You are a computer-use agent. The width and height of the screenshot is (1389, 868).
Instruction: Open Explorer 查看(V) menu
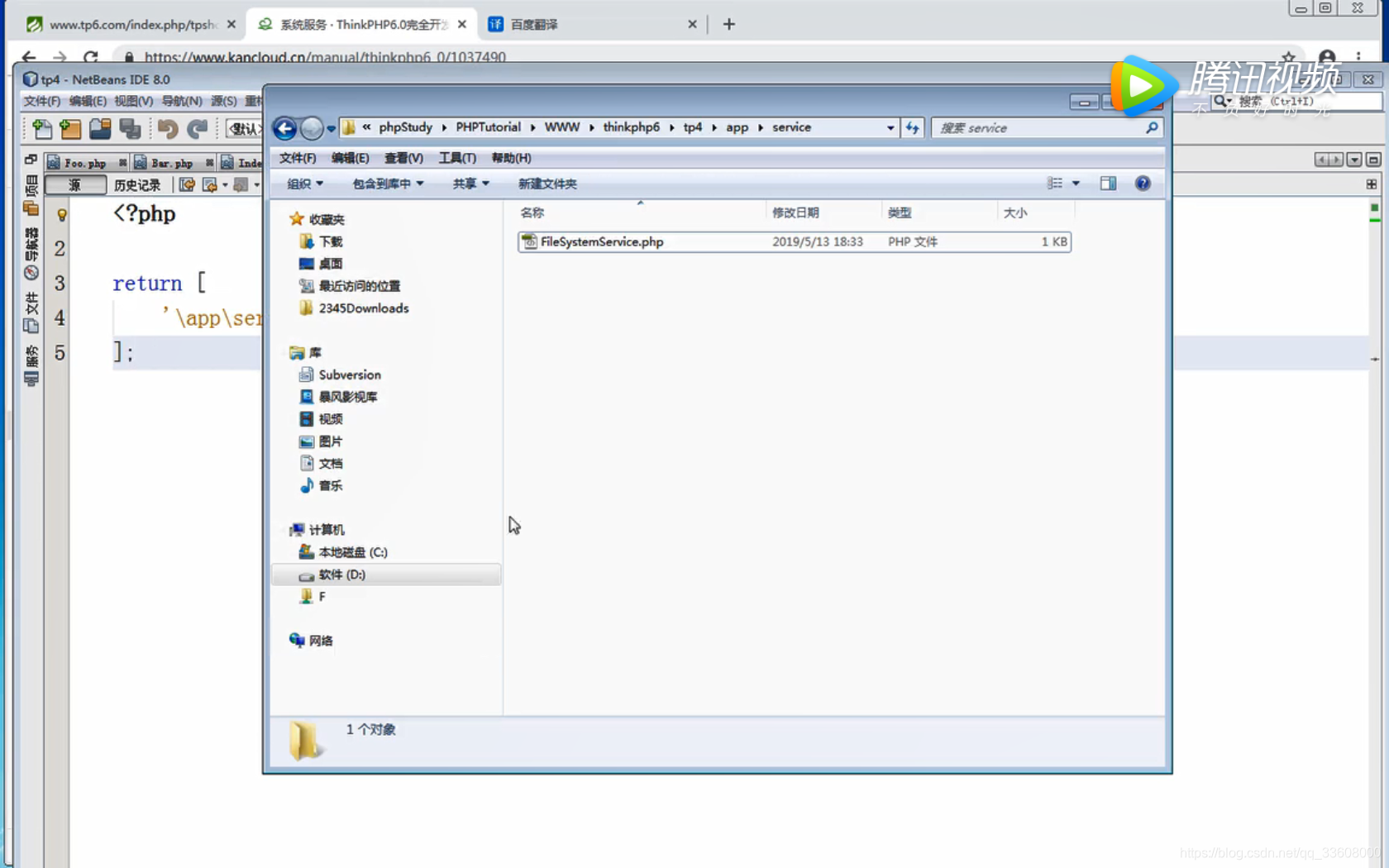pos(403,158)
